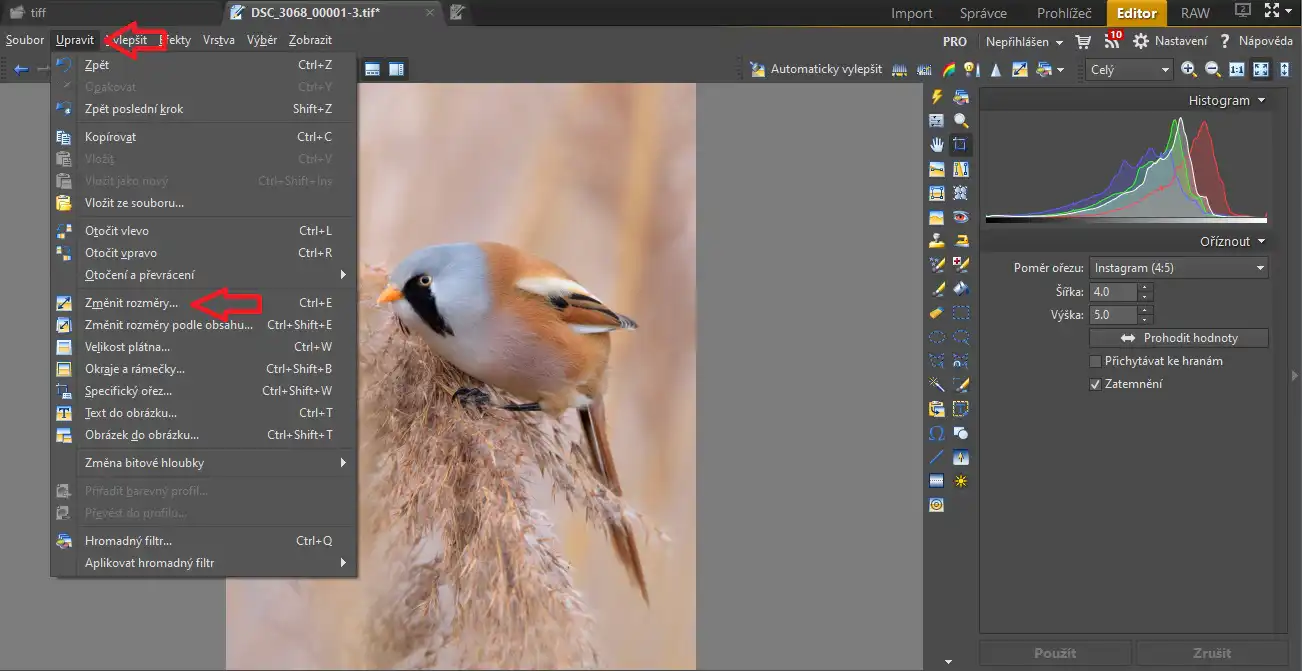
Task: Open the RSS news feed icon
Action: click(x=1112, y=42)
